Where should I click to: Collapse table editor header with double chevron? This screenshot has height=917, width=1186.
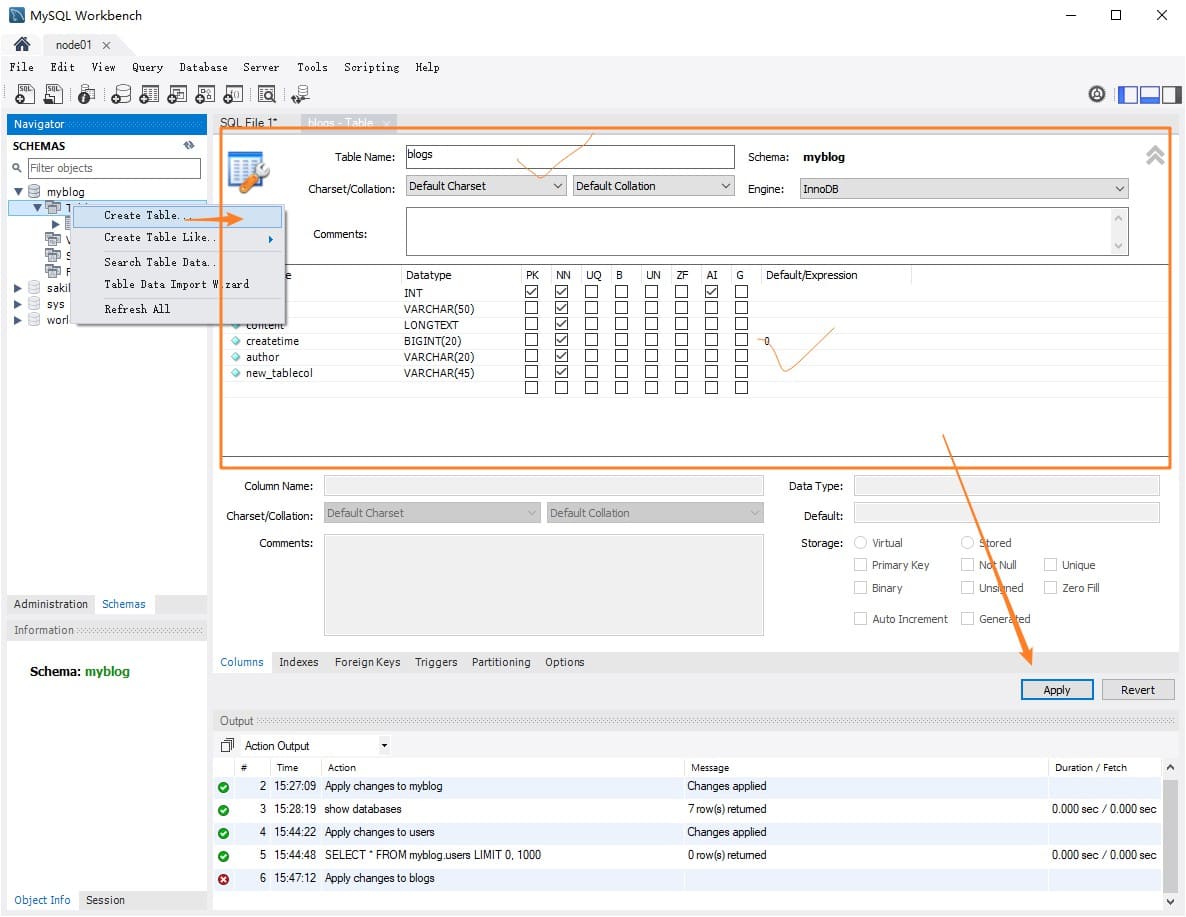tap(1154, 156)
